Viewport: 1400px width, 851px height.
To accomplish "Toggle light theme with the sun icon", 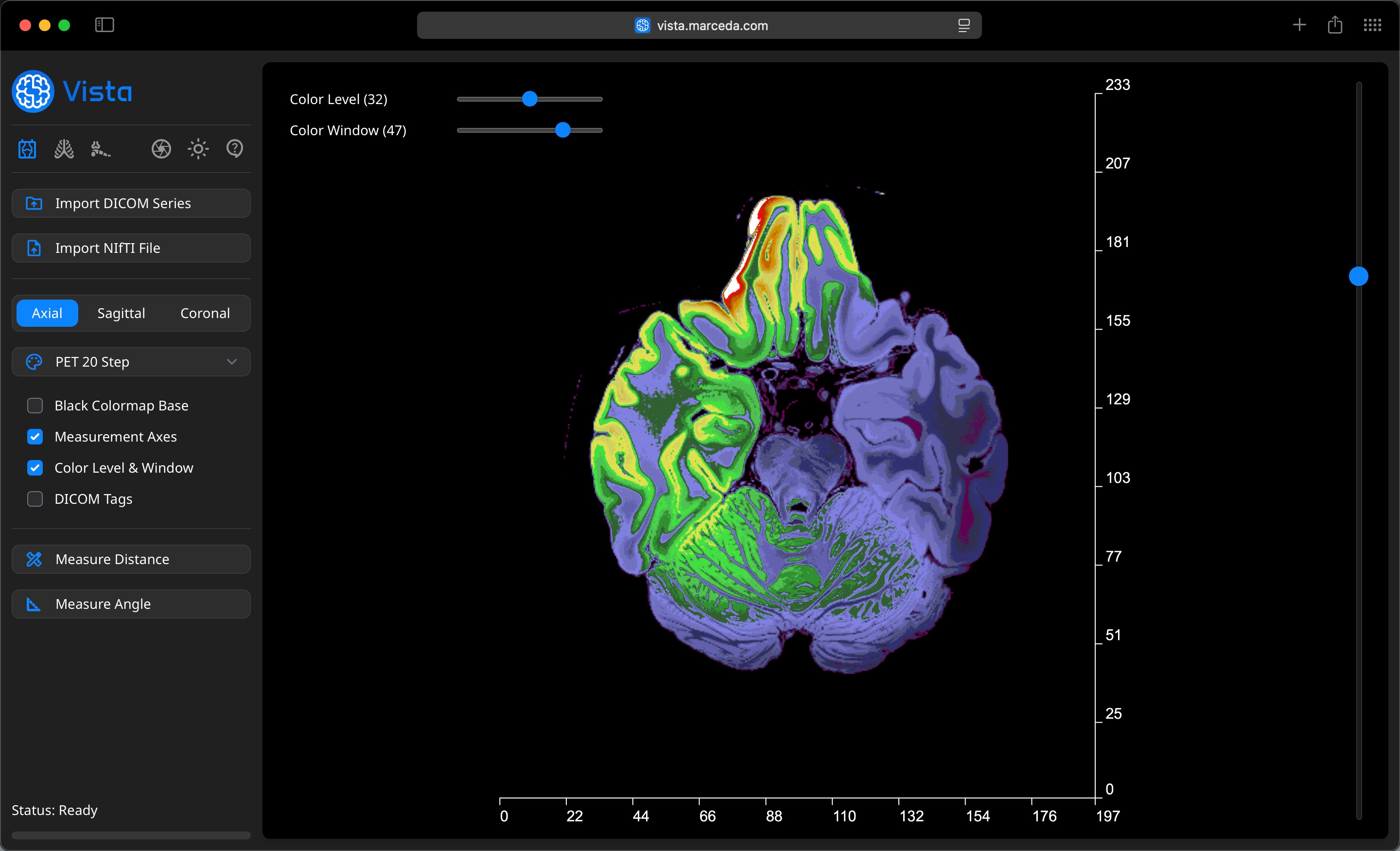I will point(198,149).
